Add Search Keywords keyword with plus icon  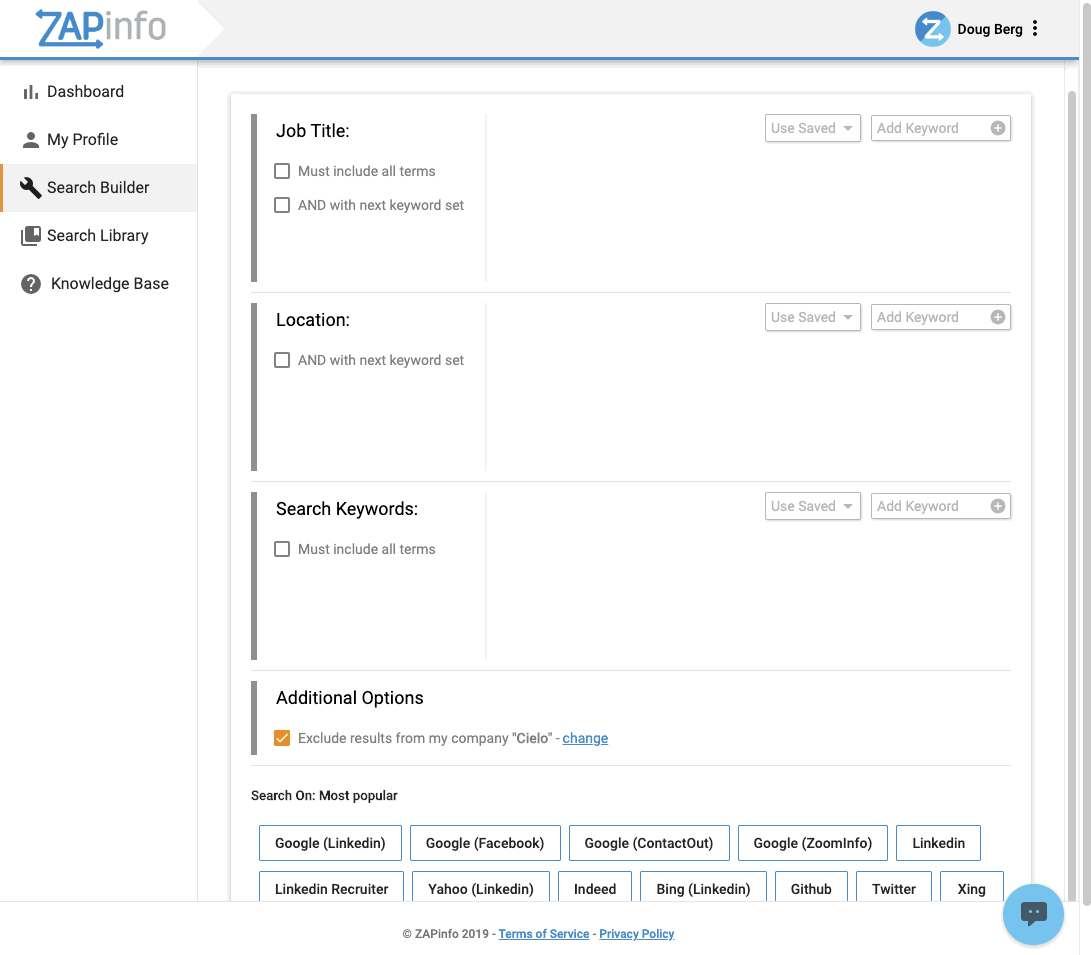(x=998, y=506)
